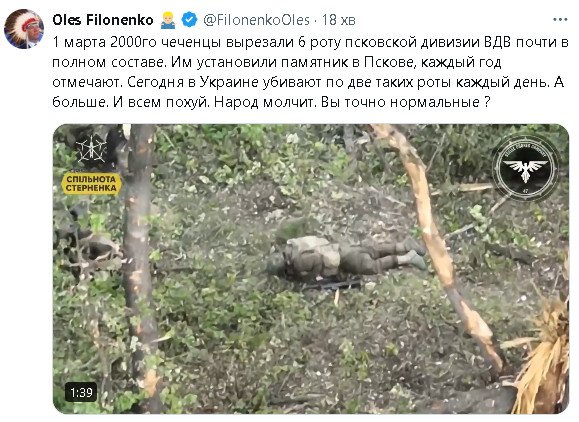579x422 pixels.
Task: Play the embedded video at its center
Action: point(311,269)
